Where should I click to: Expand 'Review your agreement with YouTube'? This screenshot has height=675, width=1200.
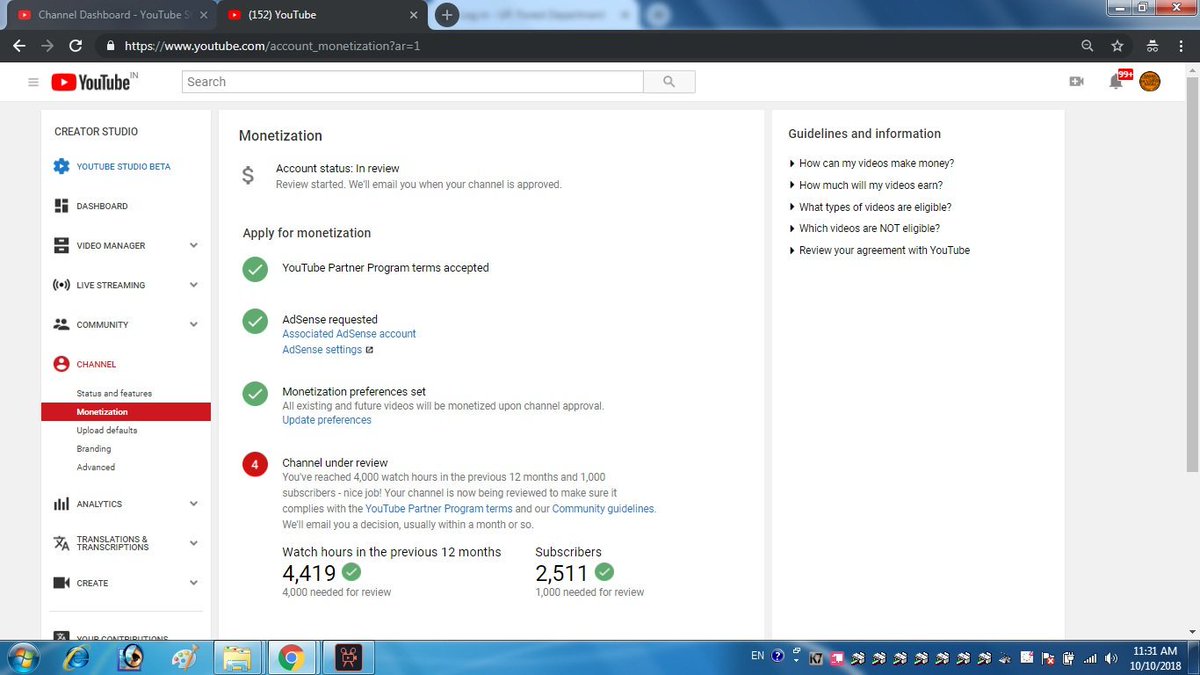click(879, 250)
